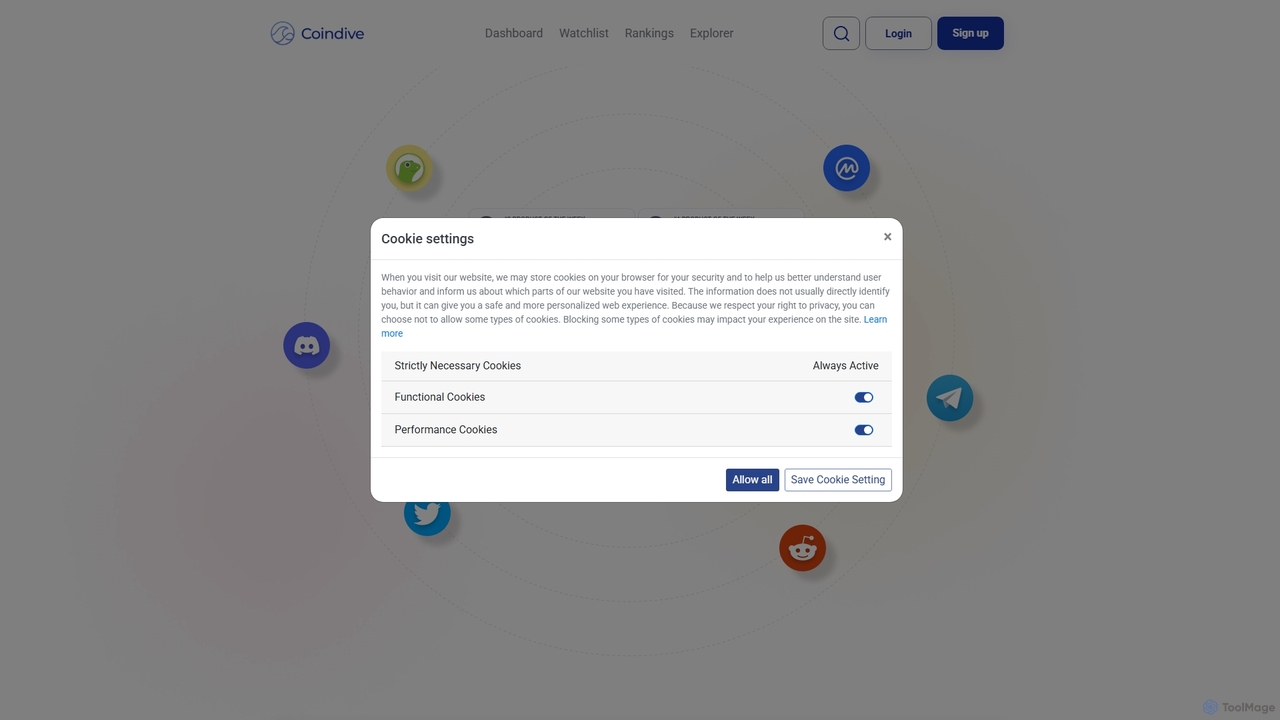The height and width of the screenshot is (720, 1280).
Task: Expand Strictly Necessary Cookies row
Action: (x=636, y=366)
